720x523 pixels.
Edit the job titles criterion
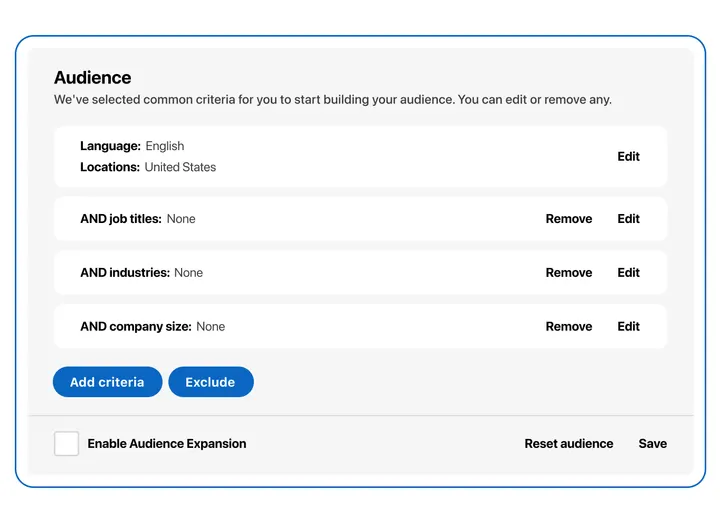[628, 219]
